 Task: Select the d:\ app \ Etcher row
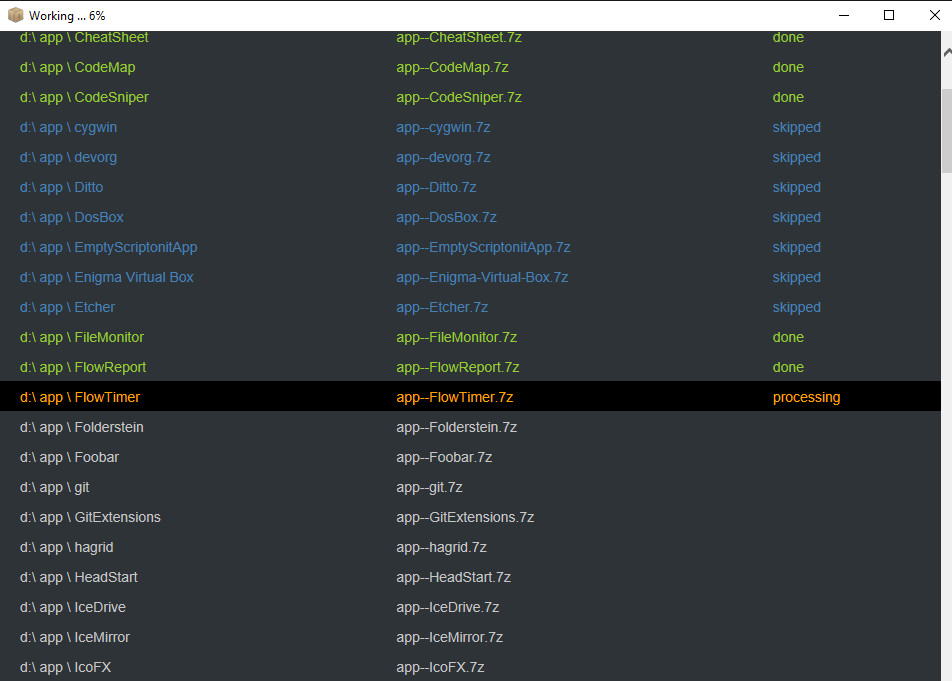click(x=471, y=308)
